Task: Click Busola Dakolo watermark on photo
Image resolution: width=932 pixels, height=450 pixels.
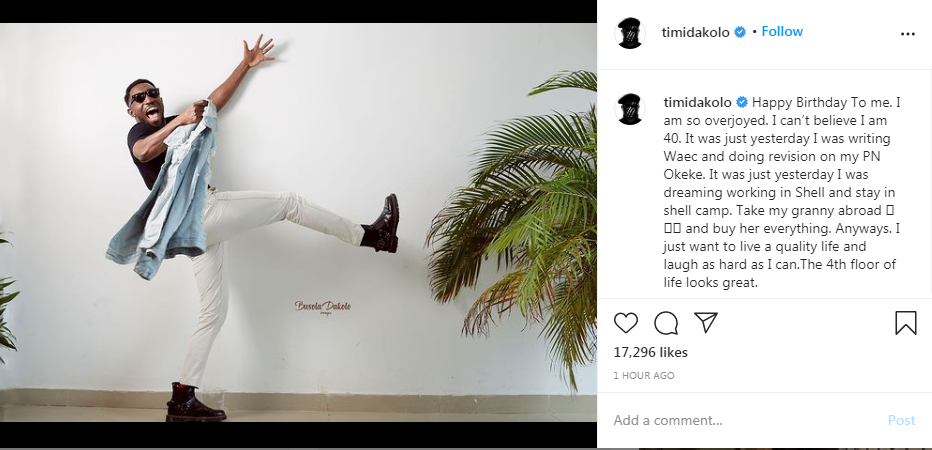Action: (323, 307)
